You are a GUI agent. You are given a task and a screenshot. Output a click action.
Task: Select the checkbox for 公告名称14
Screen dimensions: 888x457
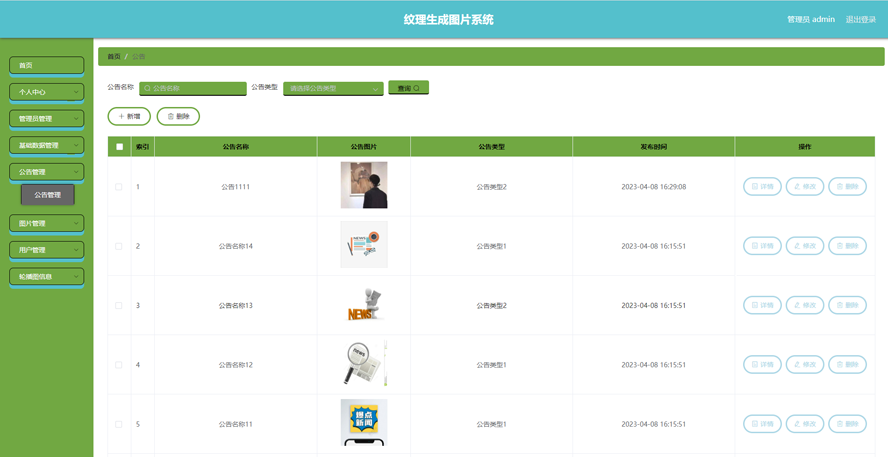(119, 246)
